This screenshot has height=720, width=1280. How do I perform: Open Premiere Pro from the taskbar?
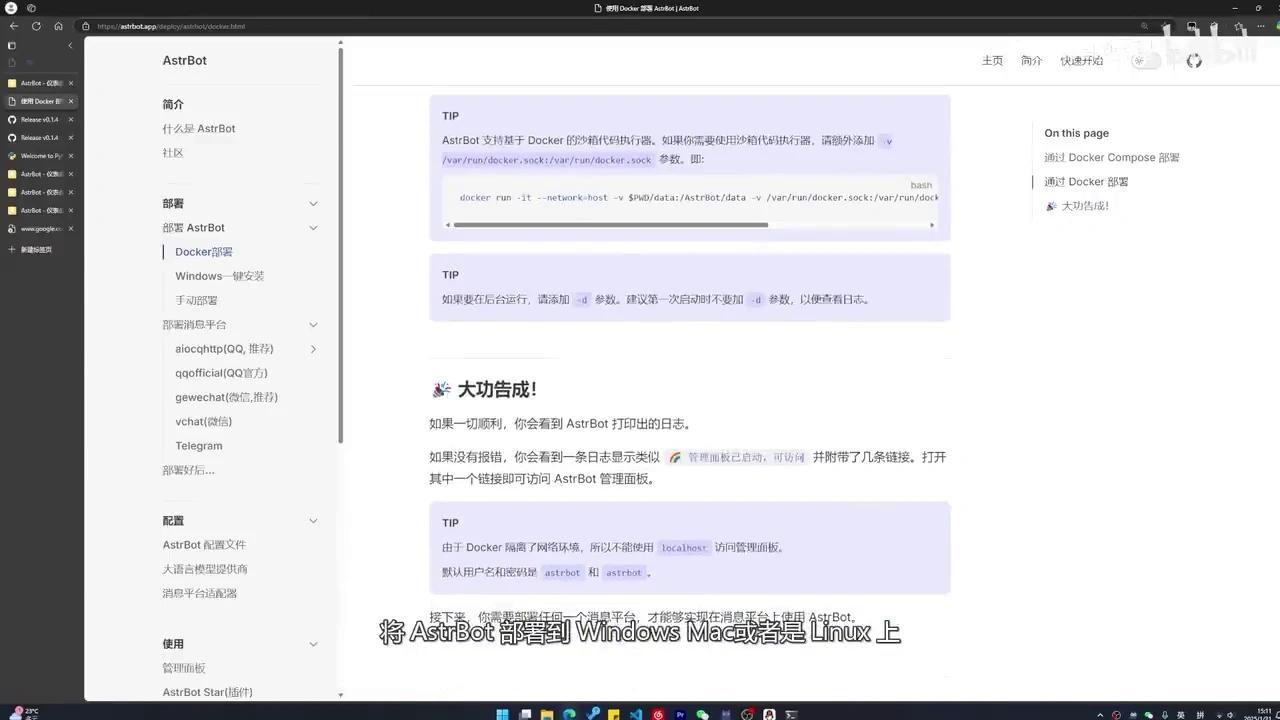681,714
